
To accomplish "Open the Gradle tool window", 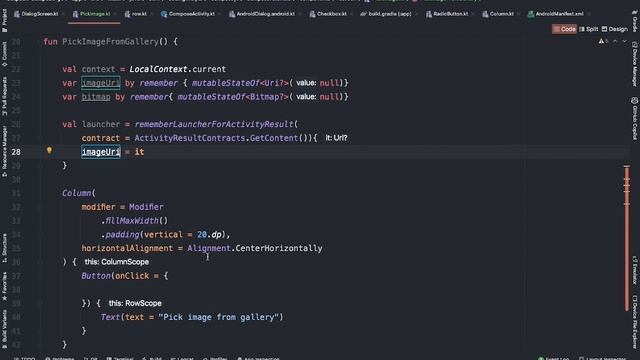I will (635, 21).
